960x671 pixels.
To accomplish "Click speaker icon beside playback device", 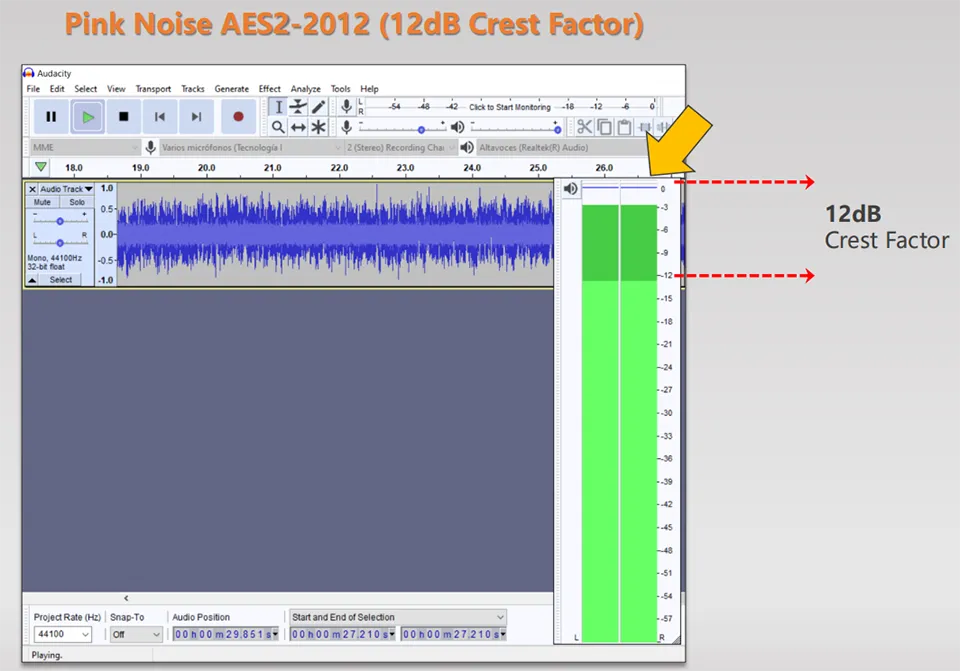I will click(x=467, y=148).
